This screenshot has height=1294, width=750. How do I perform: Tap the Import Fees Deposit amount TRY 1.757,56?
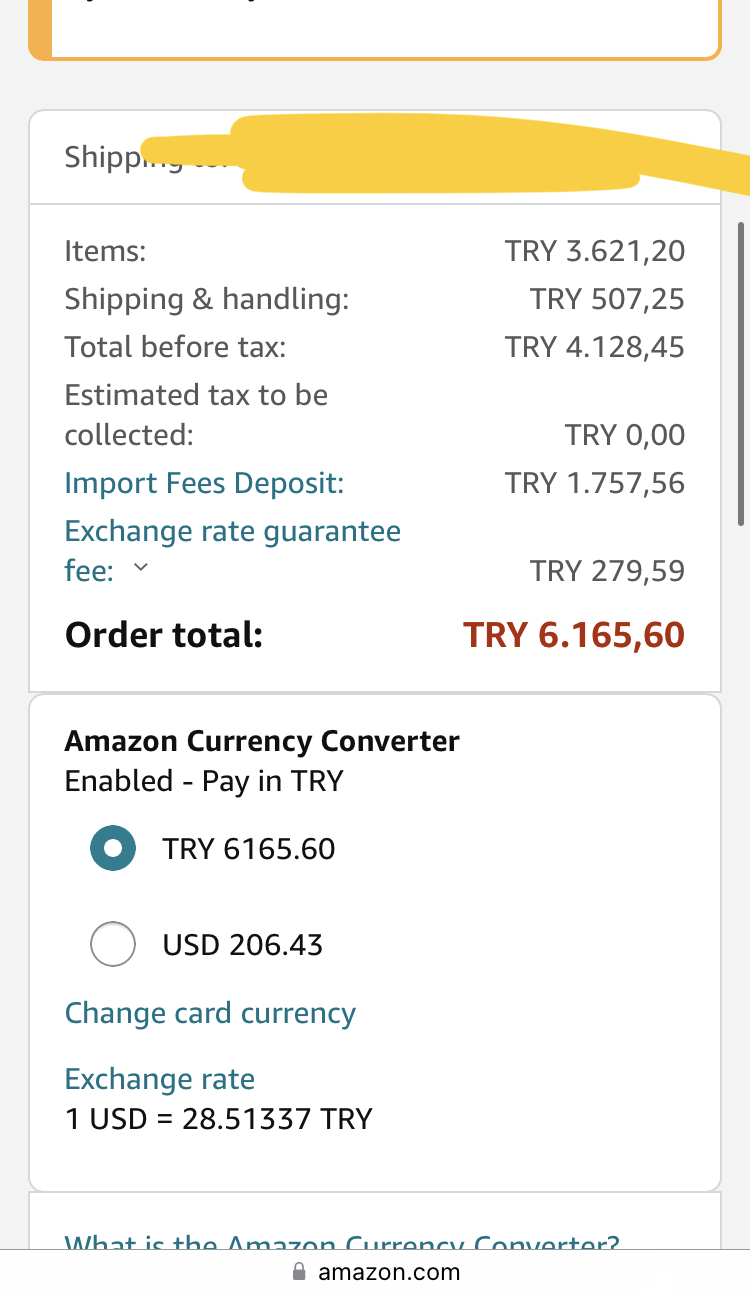click(595, 483)
